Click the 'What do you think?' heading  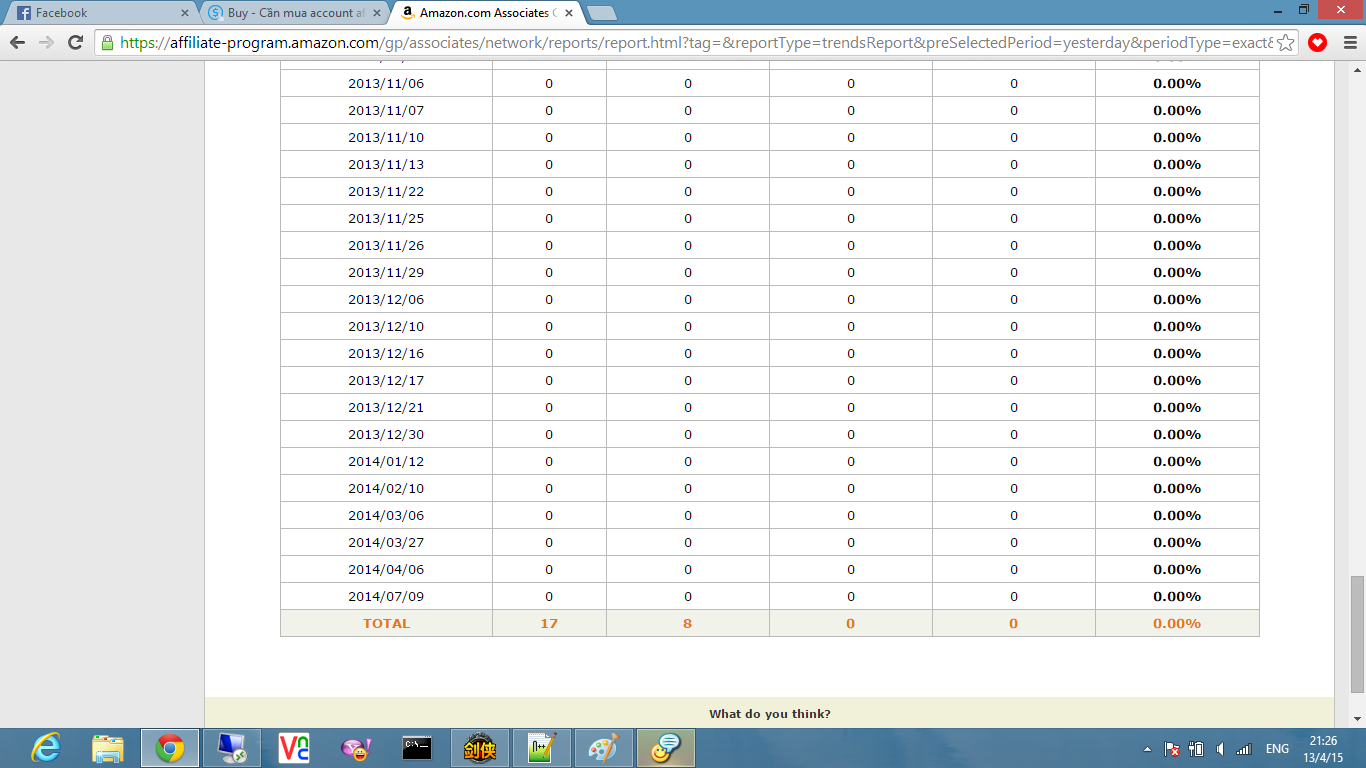click(770, 714)
